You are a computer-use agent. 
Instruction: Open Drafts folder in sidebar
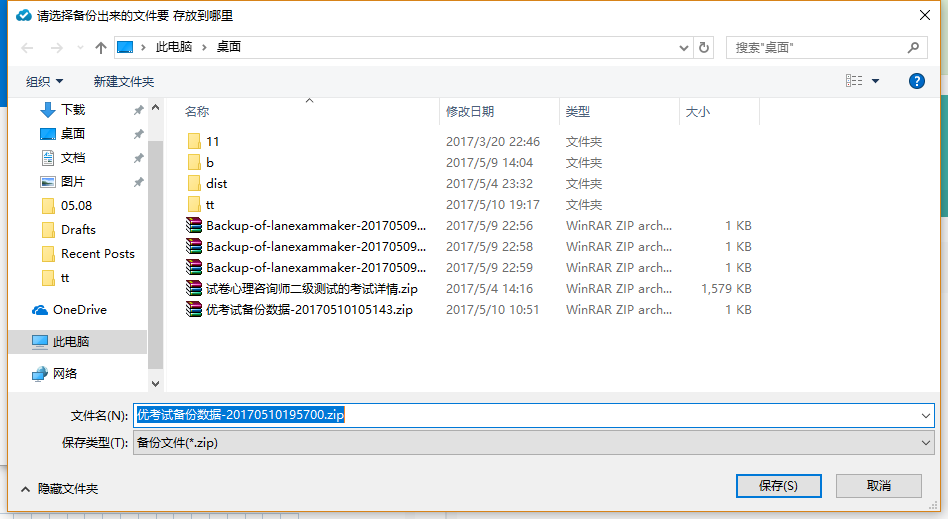click(x=78, y=230)
